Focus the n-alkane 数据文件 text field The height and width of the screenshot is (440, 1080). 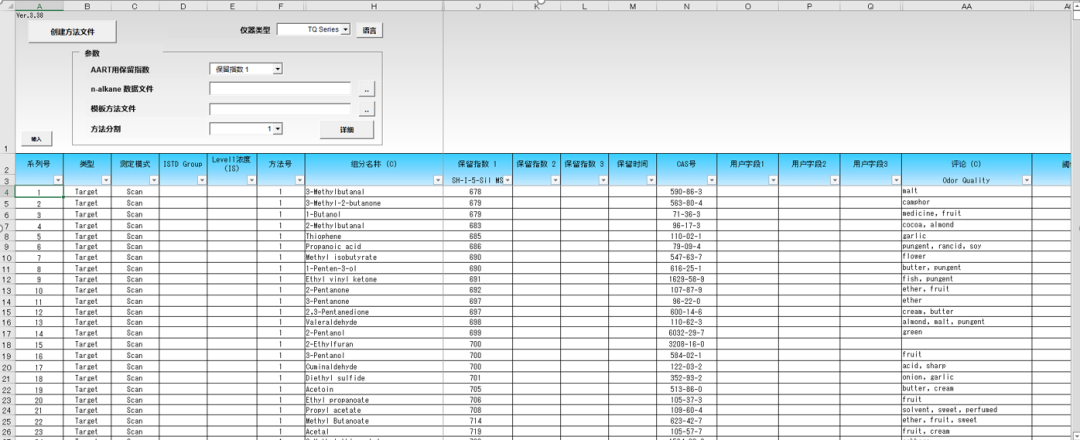(280, 89)
